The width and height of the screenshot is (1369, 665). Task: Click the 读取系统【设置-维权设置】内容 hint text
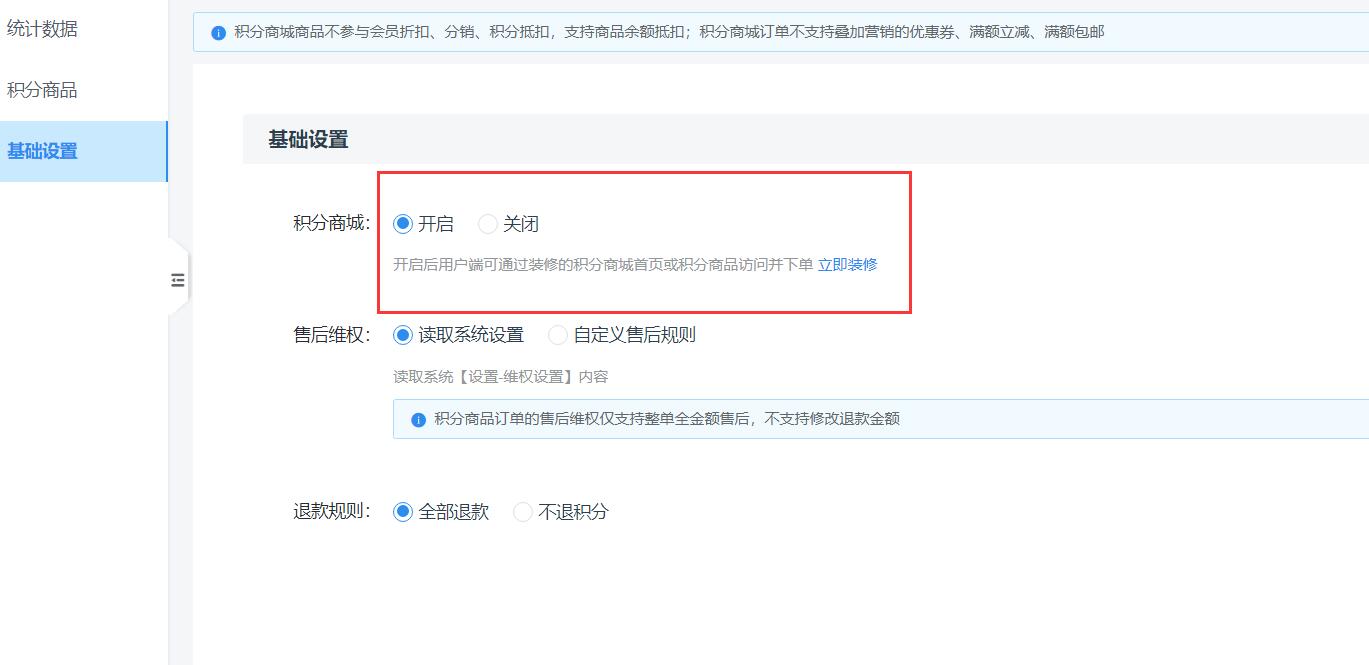500,377
